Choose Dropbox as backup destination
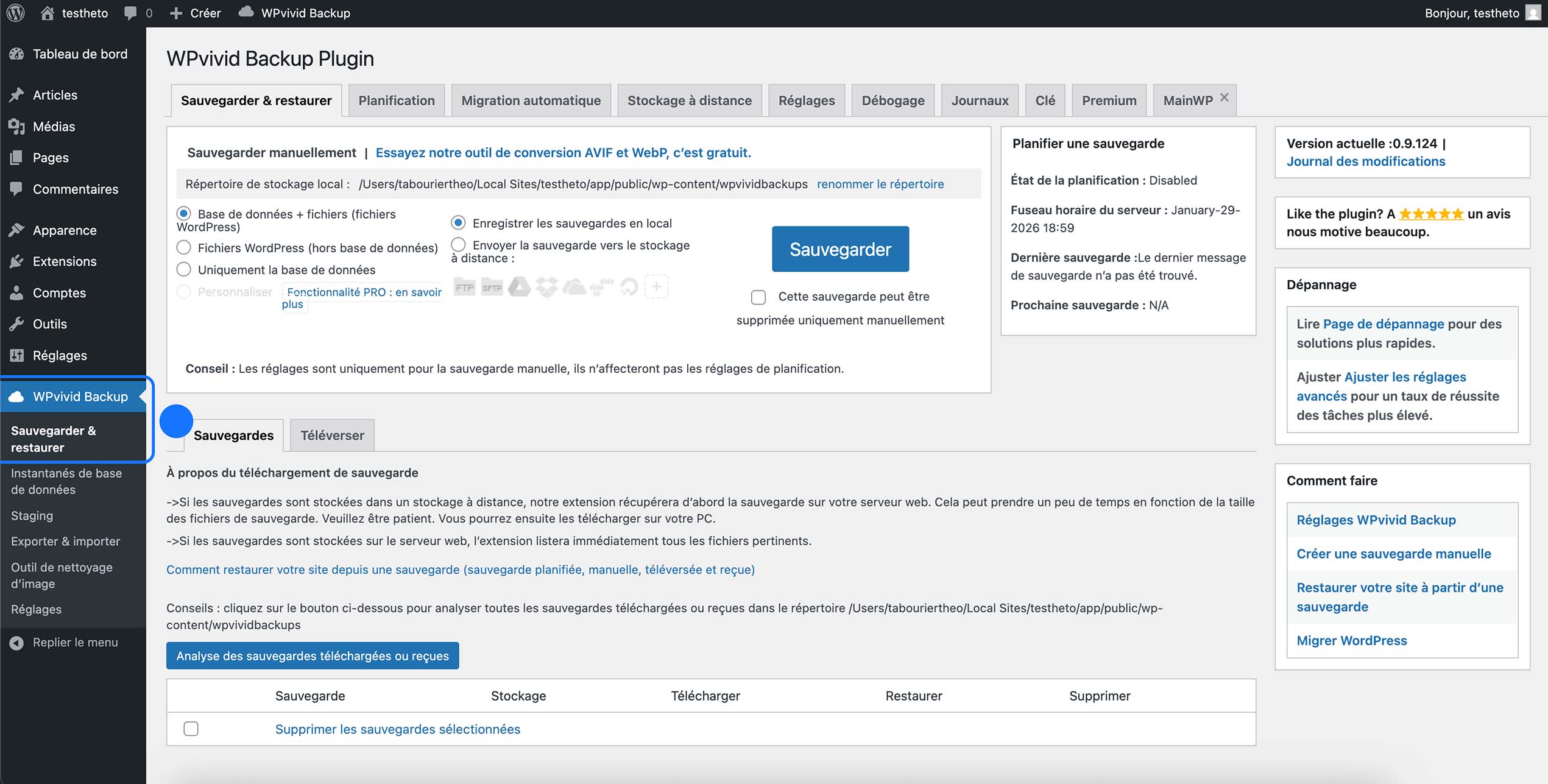Viewport: 1548px width, 784px height. (x=547, y=286)
